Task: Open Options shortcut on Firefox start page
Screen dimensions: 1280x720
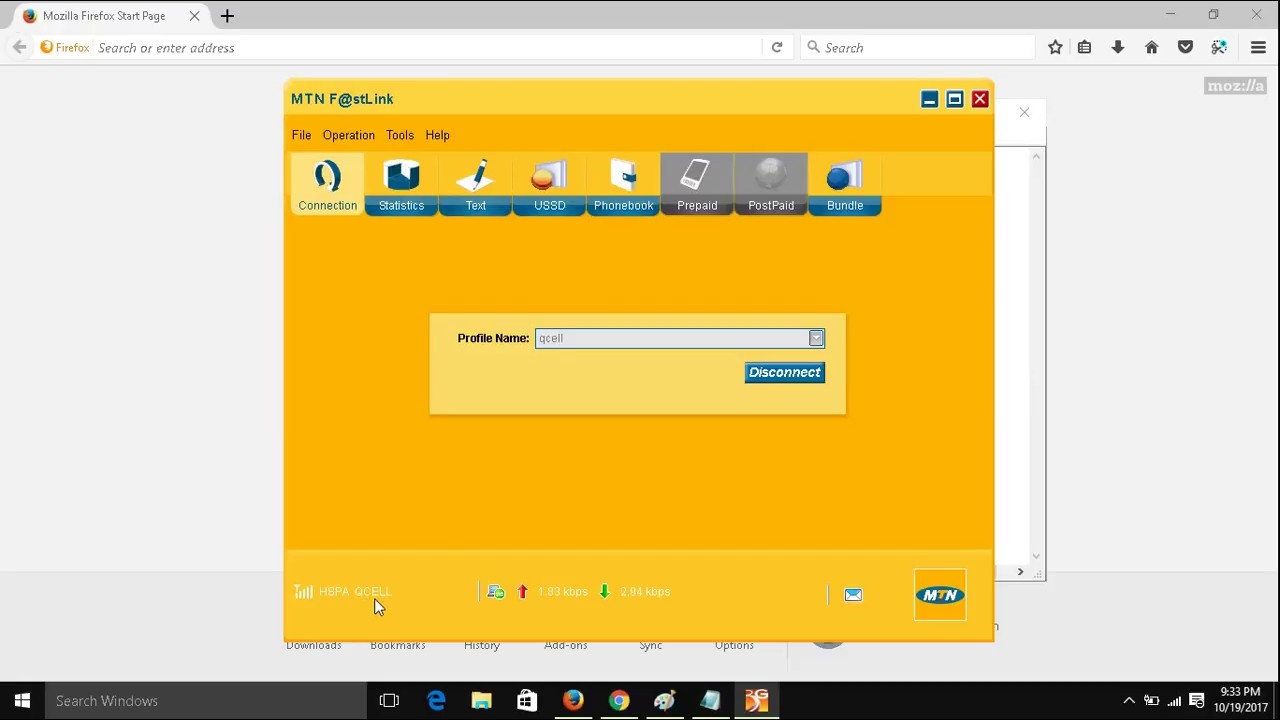Action: tap(734, 645)
